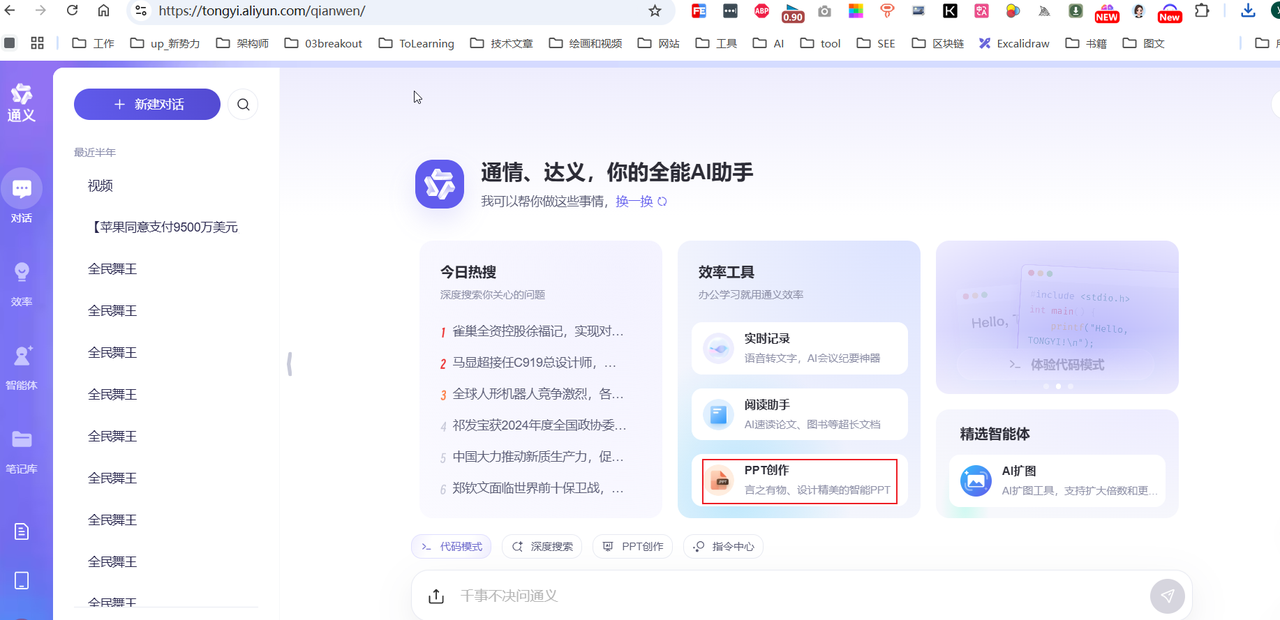Open hot search 中国大力推动新质生产力
This screenshot has width=1280, height=620.
pos(532,457)
